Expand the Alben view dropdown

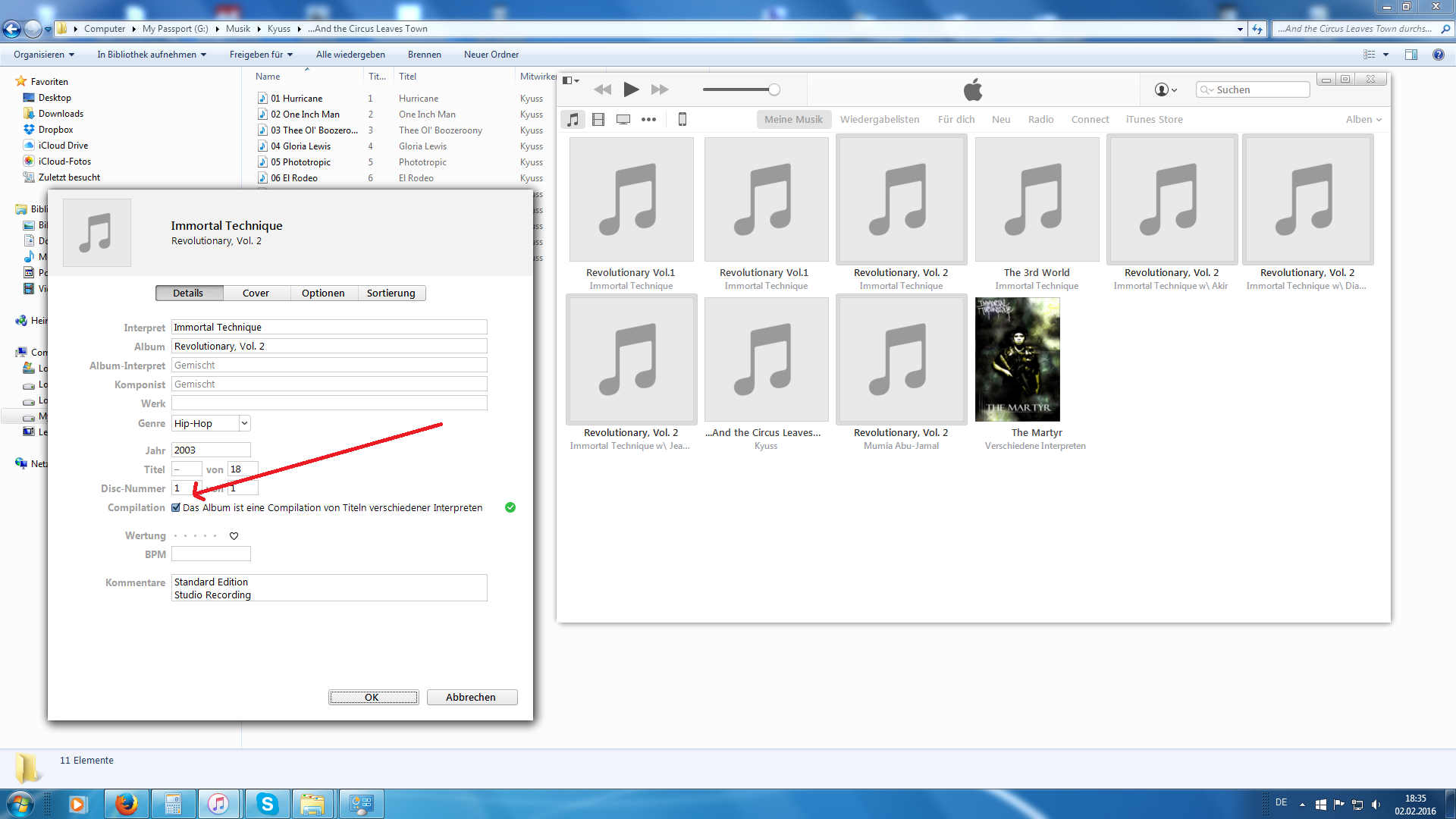(1363, 119)
